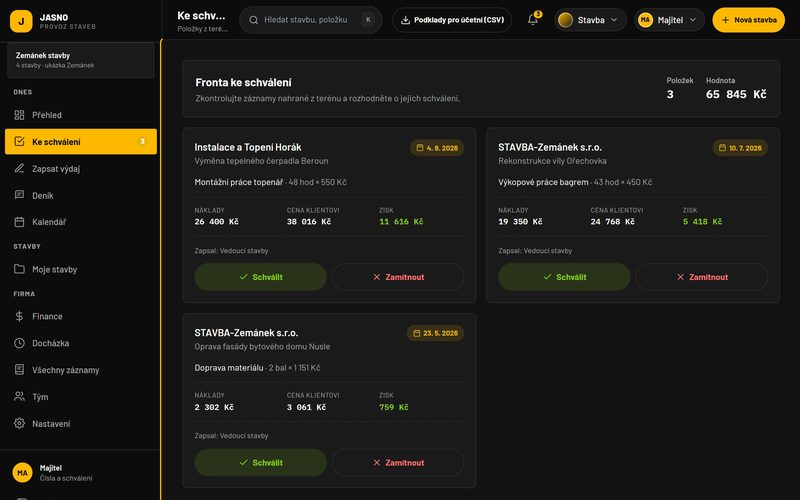
Task: Open the Stavba dropdown
Action: point(590,20)
